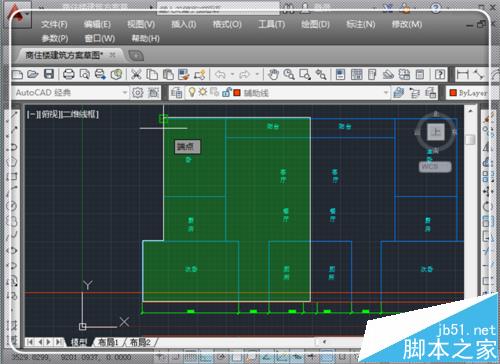This screenshot has height=364, width=500.
Task: Open the 格式(O) menu
Action: [227, 24]
